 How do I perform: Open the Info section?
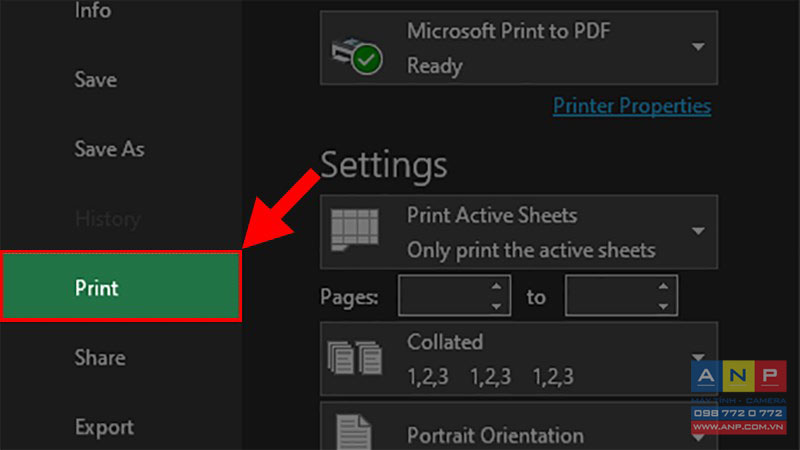92,10
